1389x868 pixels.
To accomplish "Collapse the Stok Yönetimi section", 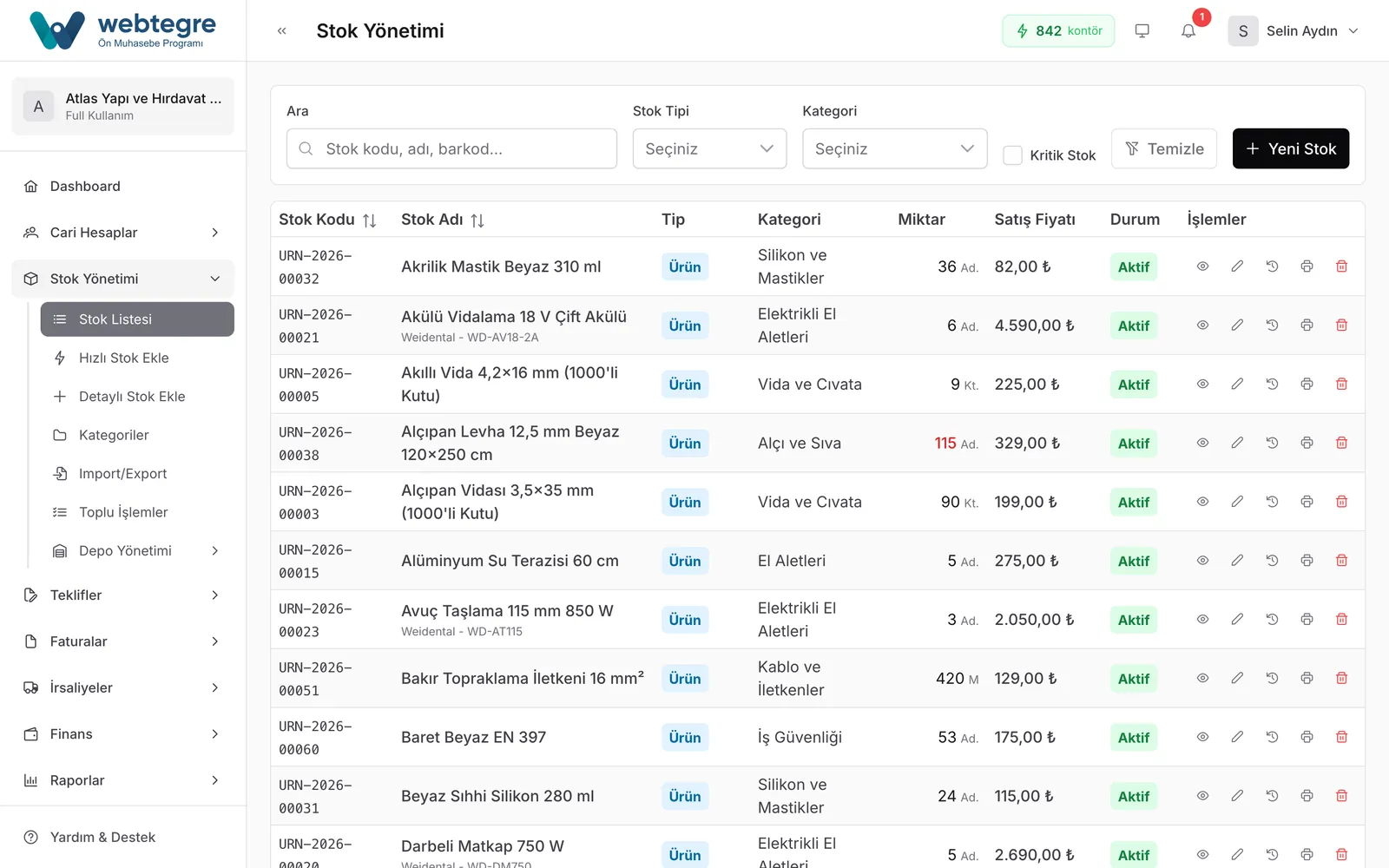I will pos(123,279).
